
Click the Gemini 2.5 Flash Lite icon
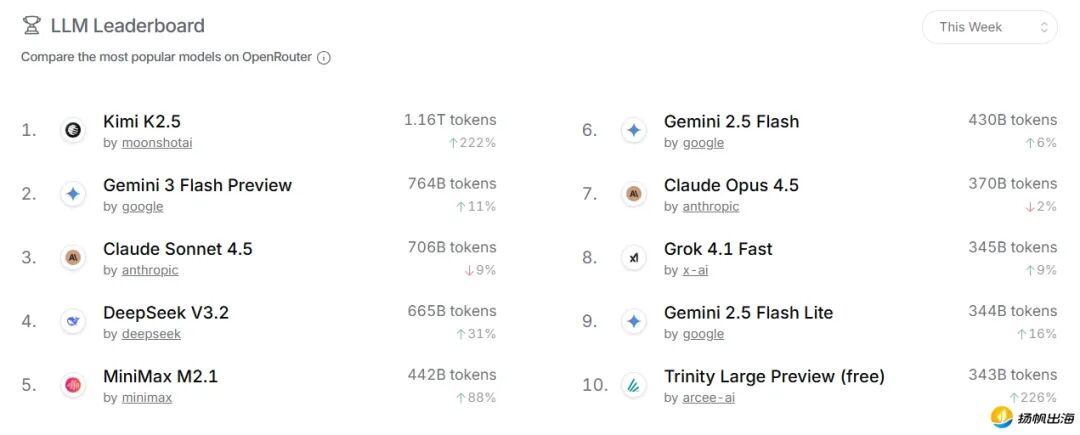pos(633,321)
